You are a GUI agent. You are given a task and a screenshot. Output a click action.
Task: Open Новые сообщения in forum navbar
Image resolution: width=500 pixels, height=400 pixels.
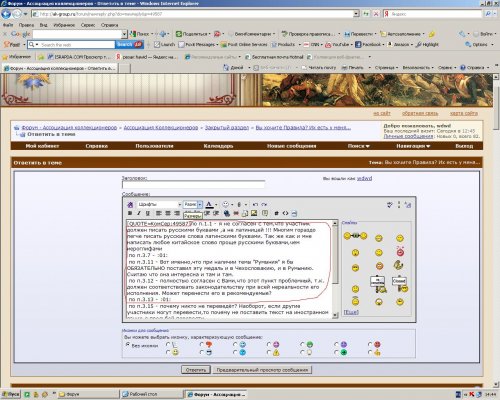point(291,146)
